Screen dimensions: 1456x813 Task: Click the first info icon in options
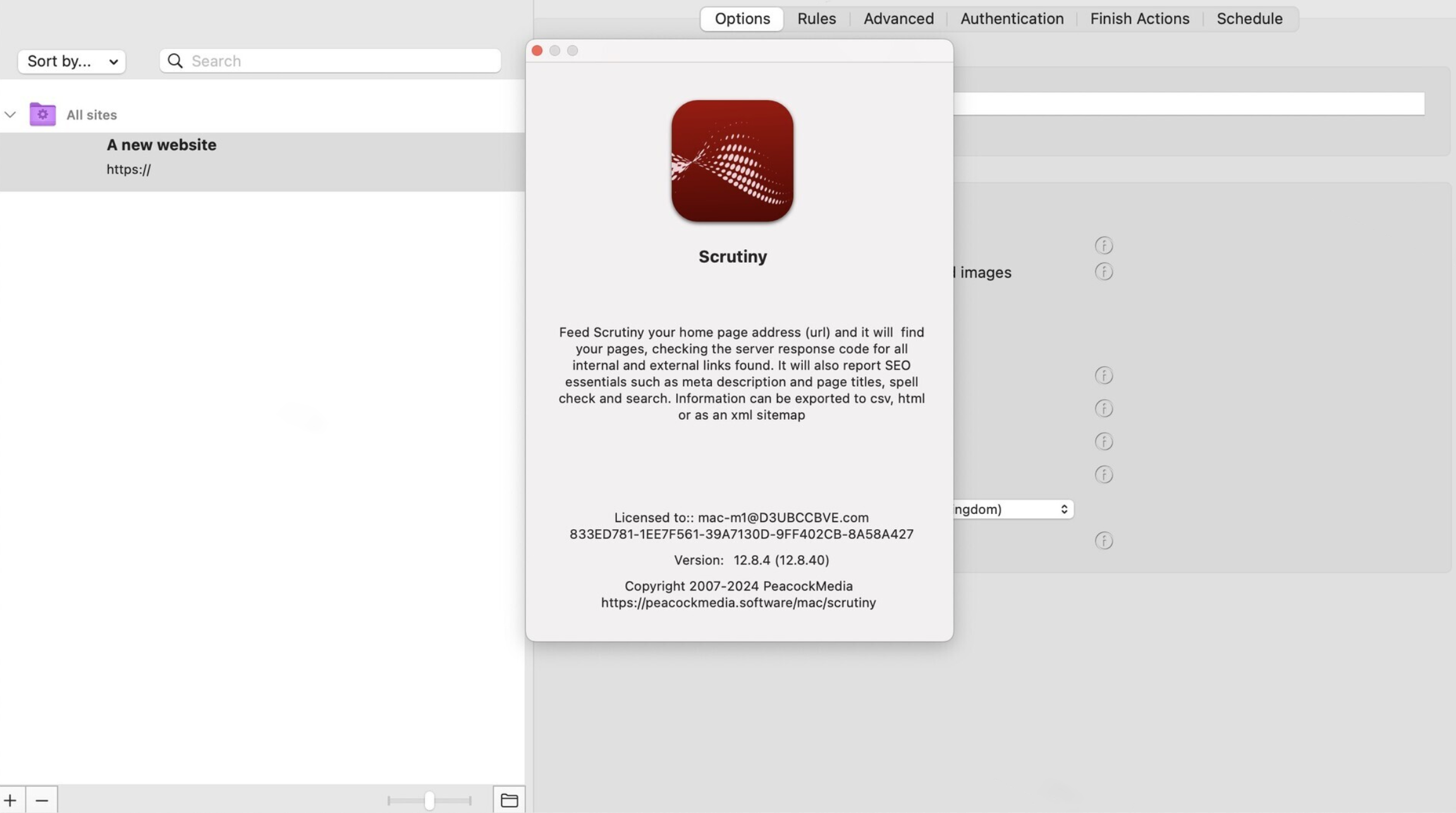pyautogui.click(x=1103, y=245)
